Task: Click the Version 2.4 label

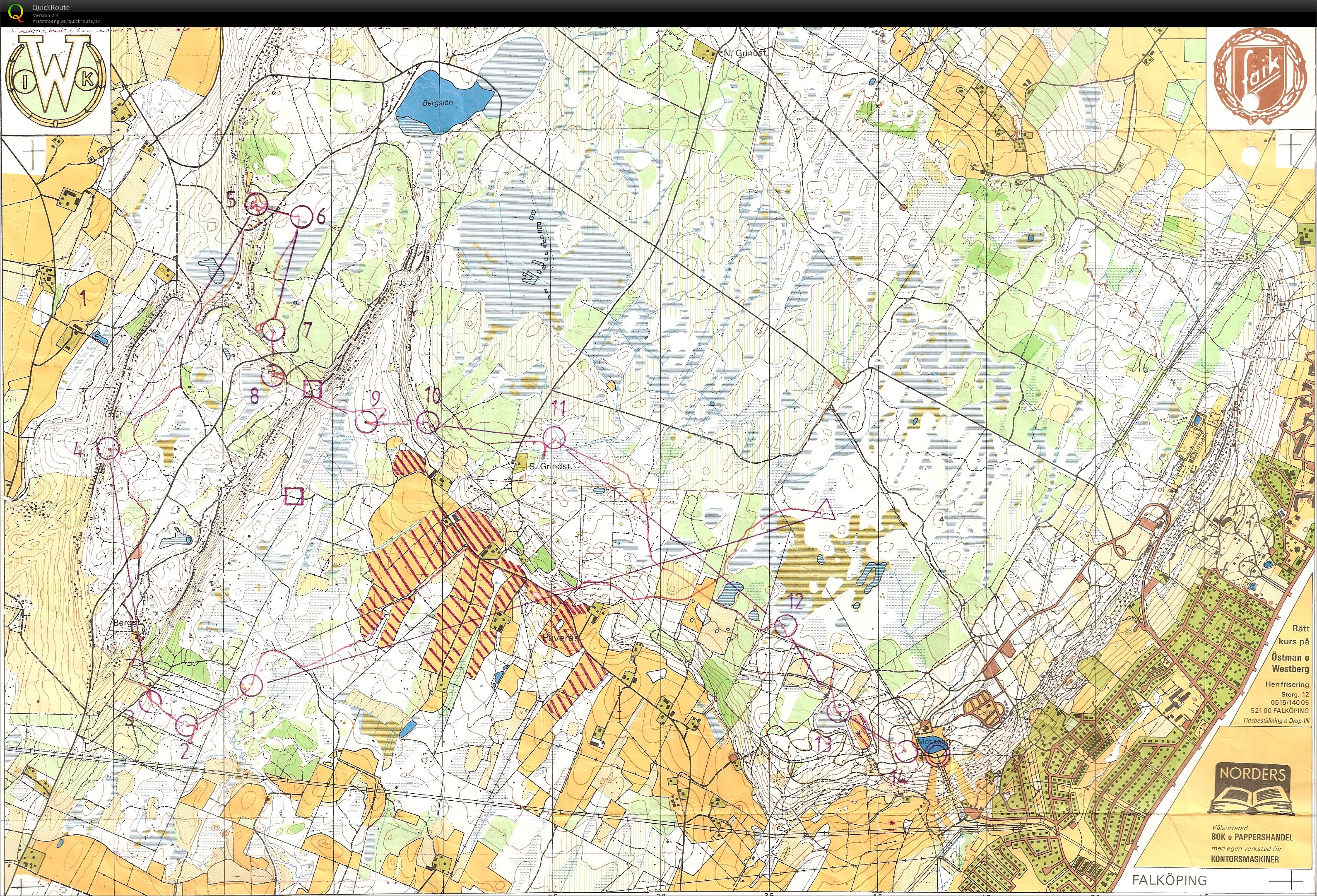Action: pyautogui.click(x=46, y=15)
